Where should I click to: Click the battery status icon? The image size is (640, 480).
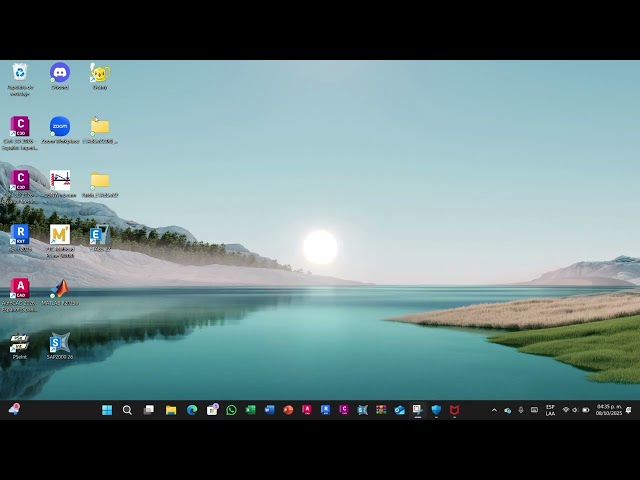pos(586,410)
